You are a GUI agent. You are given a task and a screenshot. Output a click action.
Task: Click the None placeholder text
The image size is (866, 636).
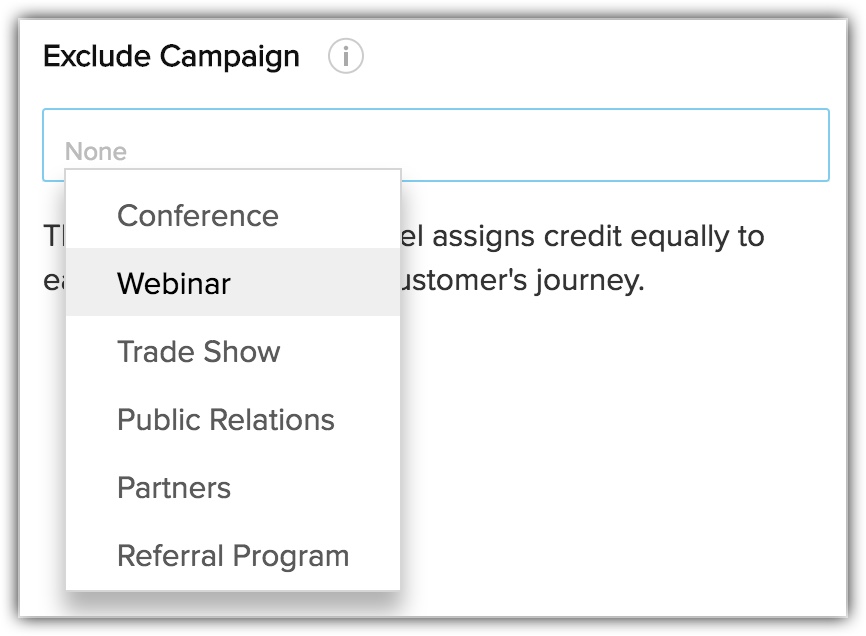click(96, 152)
